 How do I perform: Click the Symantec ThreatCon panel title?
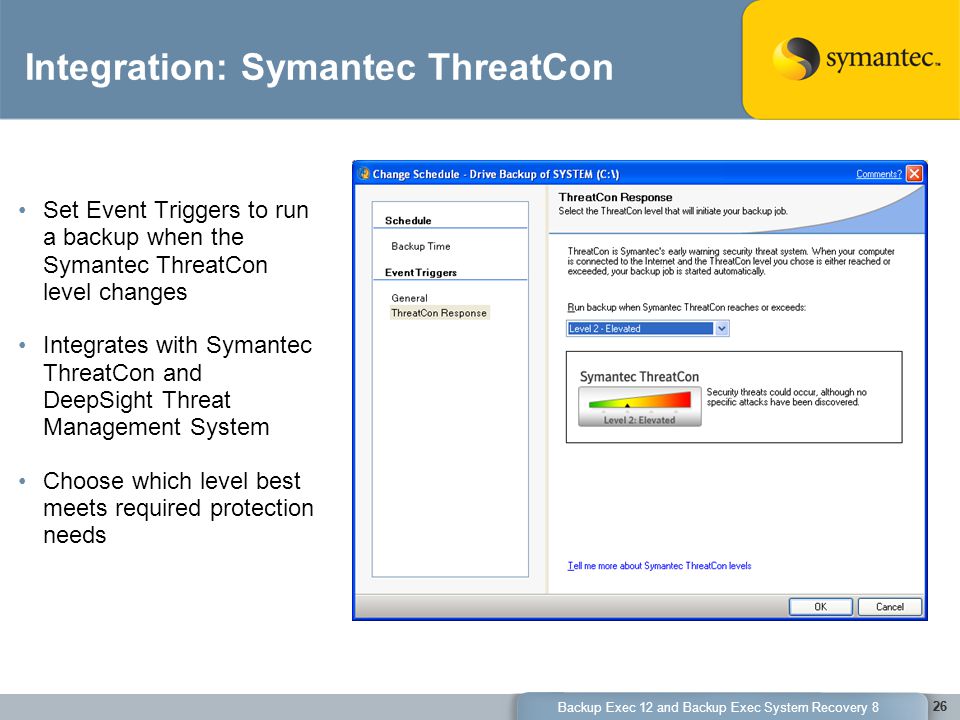639,377
